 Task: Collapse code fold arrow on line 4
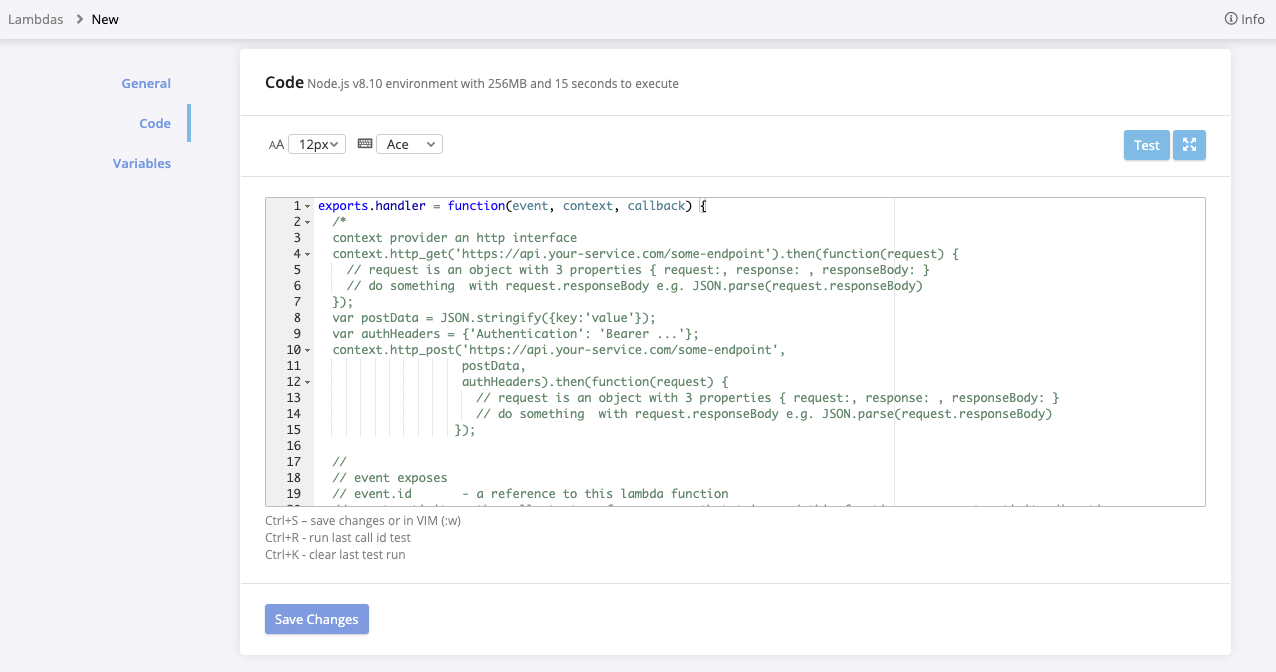307,254
